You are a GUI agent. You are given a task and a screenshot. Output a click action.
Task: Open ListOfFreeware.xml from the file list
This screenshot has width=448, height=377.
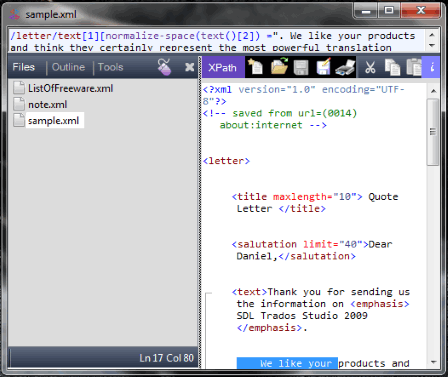[x=70, y=88]
